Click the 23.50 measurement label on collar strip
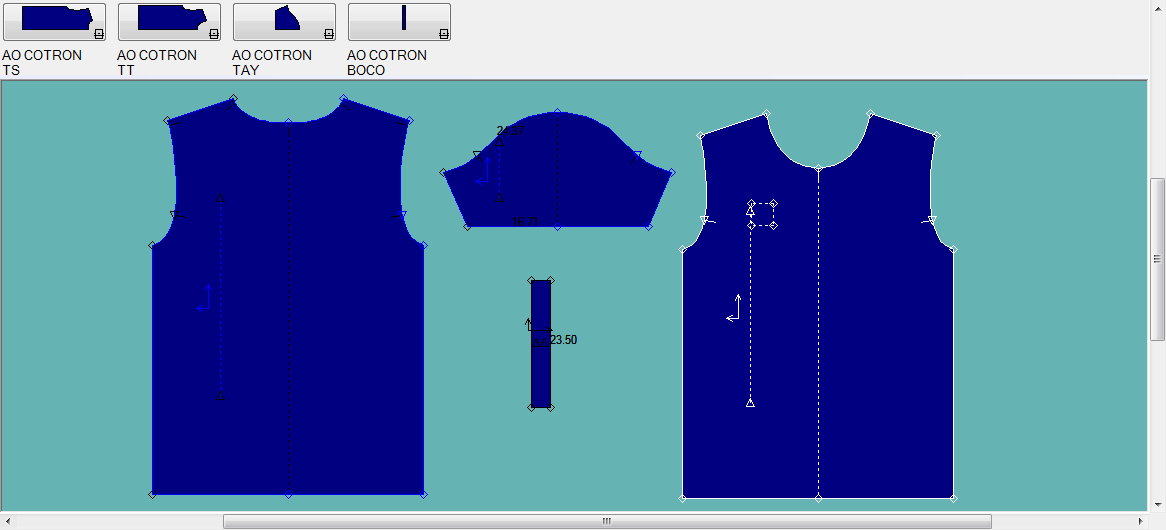 pyautogui.click(x=563, y=340)
